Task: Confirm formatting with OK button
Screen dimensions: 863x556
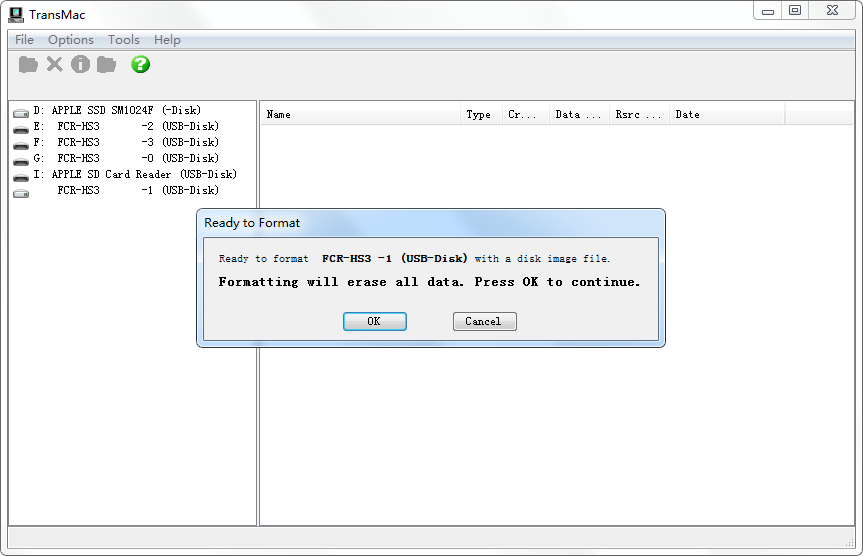Action: [375, 321]
